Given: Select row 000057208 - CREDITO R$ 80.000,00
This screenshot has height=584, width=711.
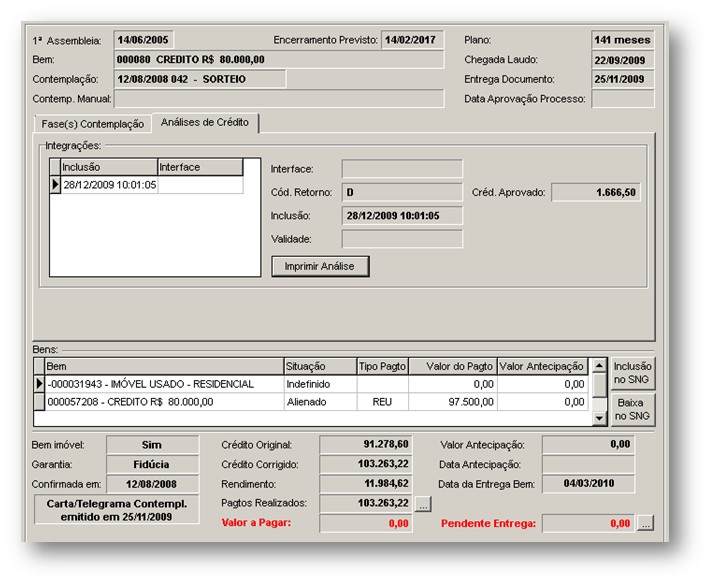Looking at the screenshot, I should [x=311, y=402].
